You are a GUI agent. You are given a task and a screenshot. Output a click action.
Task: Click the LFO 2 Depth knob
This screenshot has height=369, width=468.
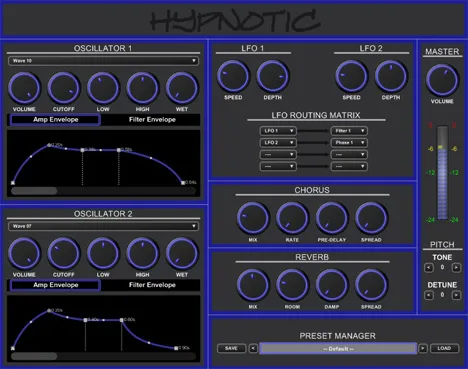point(391,76)
